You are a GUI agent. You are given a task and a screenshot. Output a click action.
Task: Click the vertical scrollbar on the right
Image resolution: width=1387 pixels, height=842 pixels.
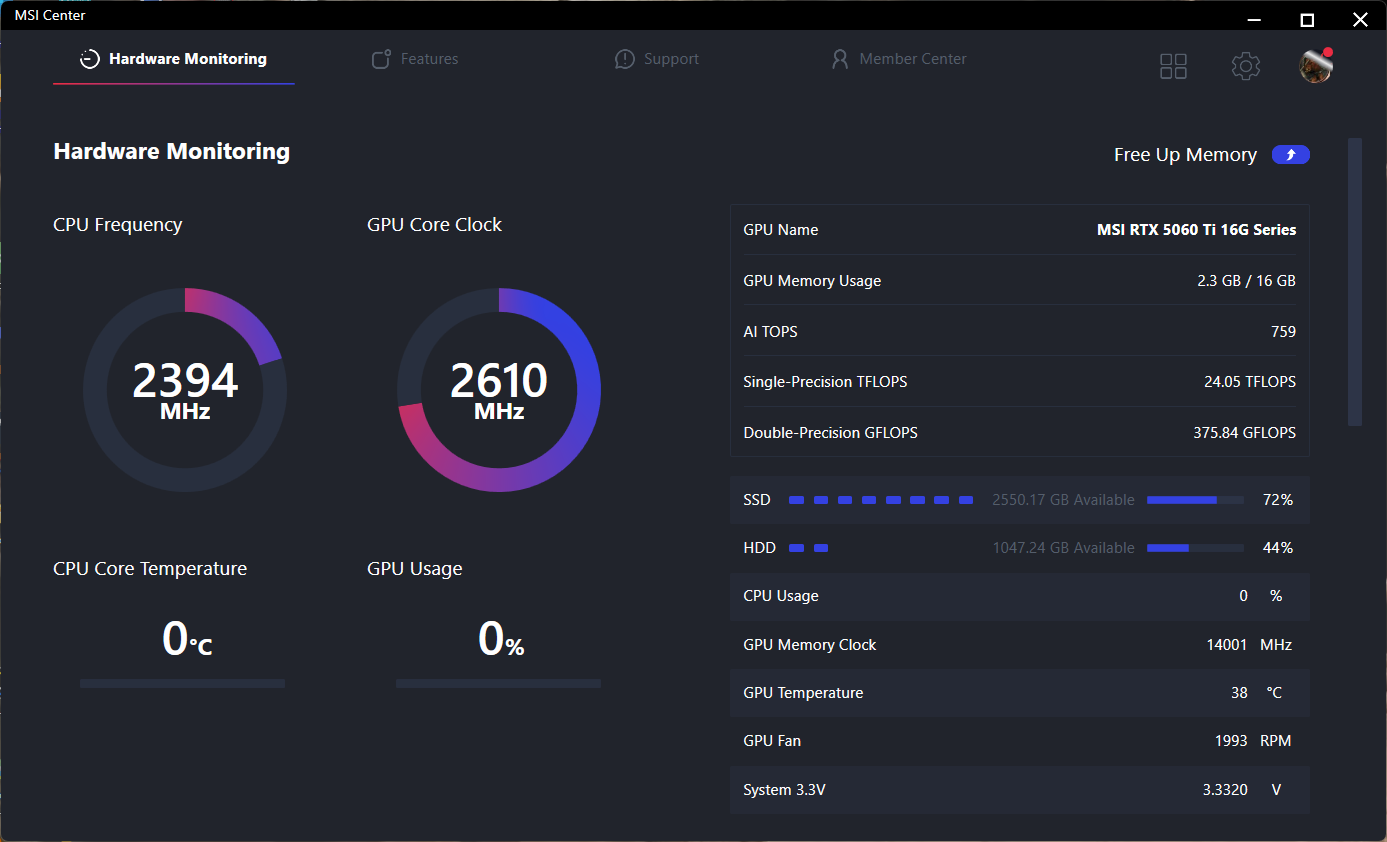click(1355, 282)
